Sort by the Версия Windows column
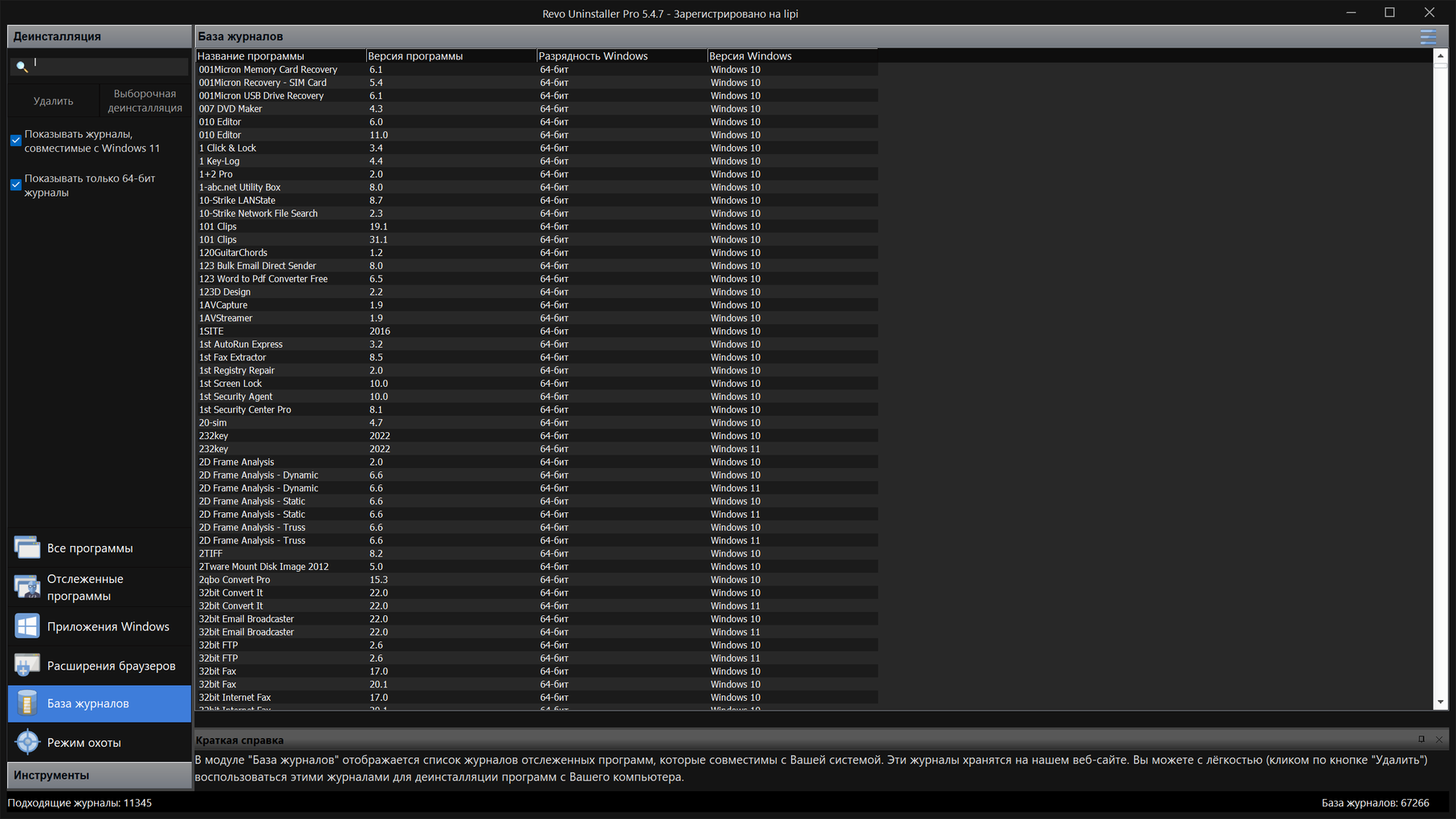 coord(792,56)
